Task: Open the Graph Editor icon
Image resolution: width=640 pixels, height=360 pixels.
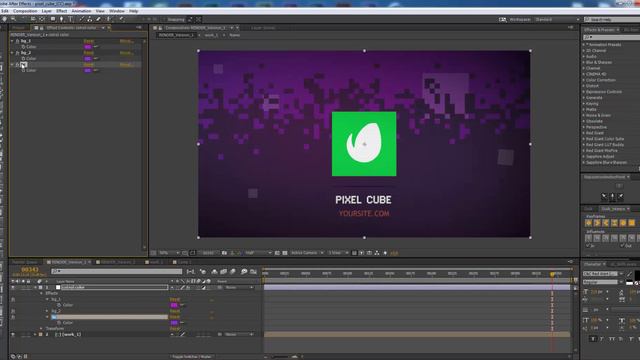Action: 253,271
